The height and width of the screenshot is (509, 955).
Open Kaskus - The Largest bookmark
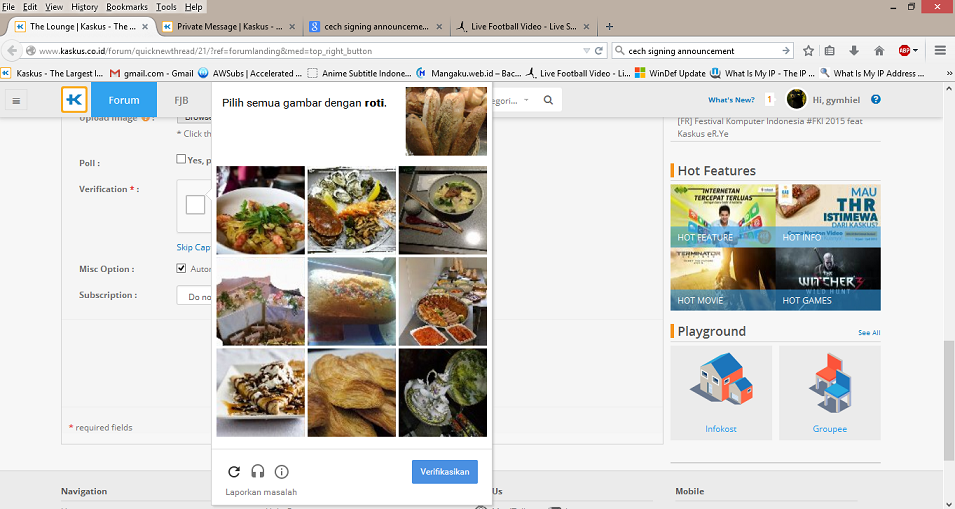click(52, 73)
